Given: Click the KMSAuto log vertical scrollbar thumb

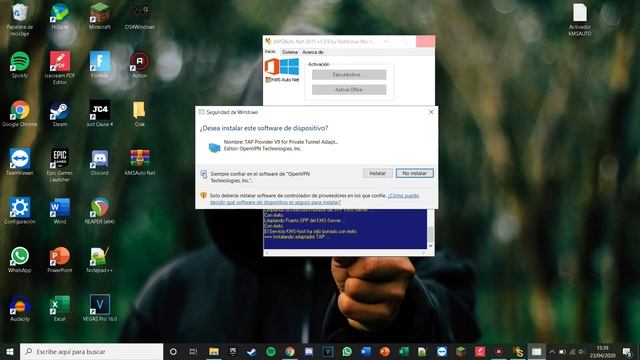Looking at the screenshot, I should 430,234.
